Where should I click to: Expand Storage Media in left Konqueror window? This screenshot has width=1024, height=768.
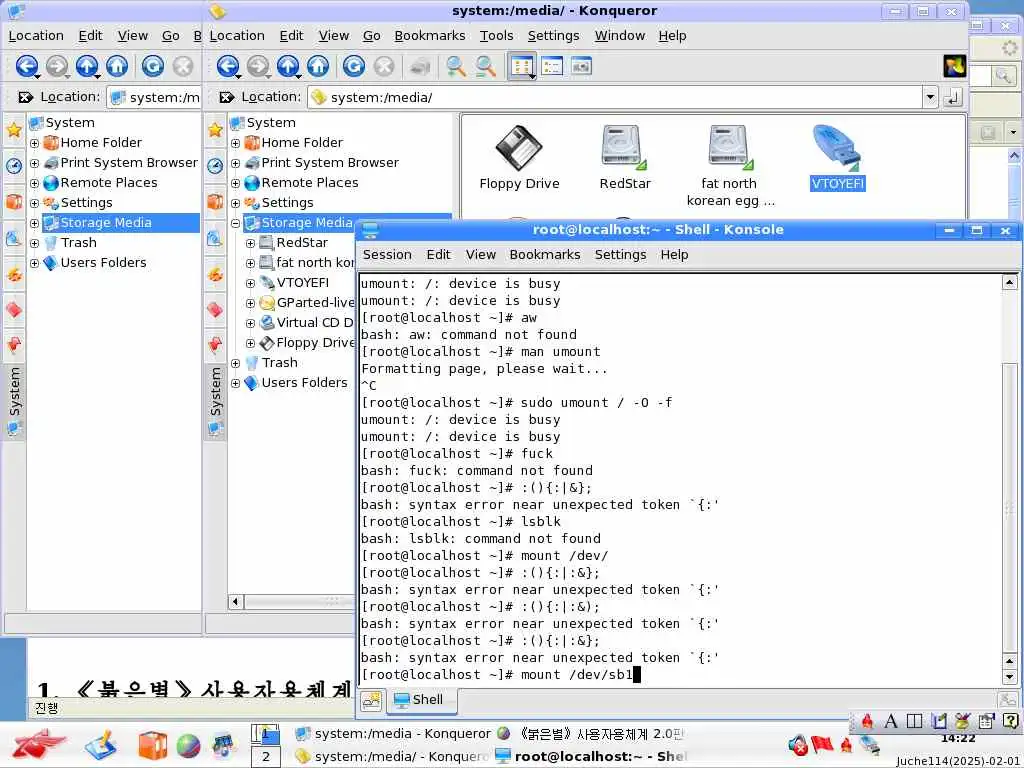35,223
